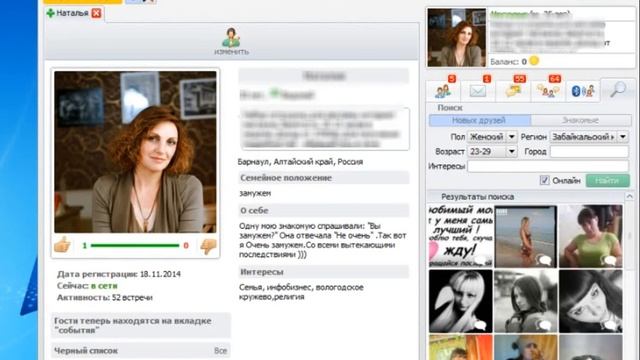Viewport: 640px width, 360px height.
Task: Click the Черный список header
Action: pyautogui.click(x=141, y=351)
